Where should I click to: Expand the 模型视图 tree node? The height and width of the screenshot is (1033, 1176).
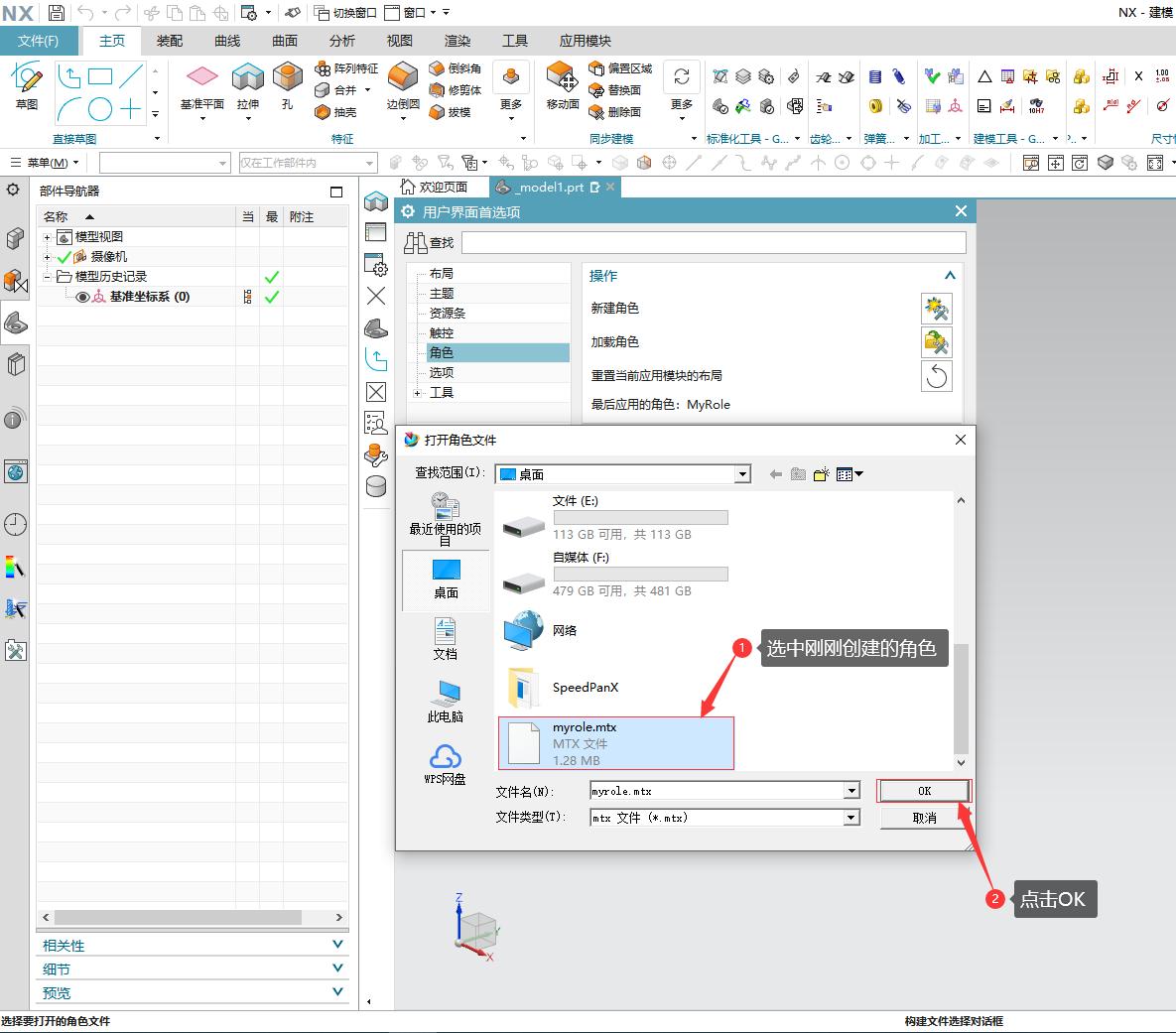tap(47, 237)
